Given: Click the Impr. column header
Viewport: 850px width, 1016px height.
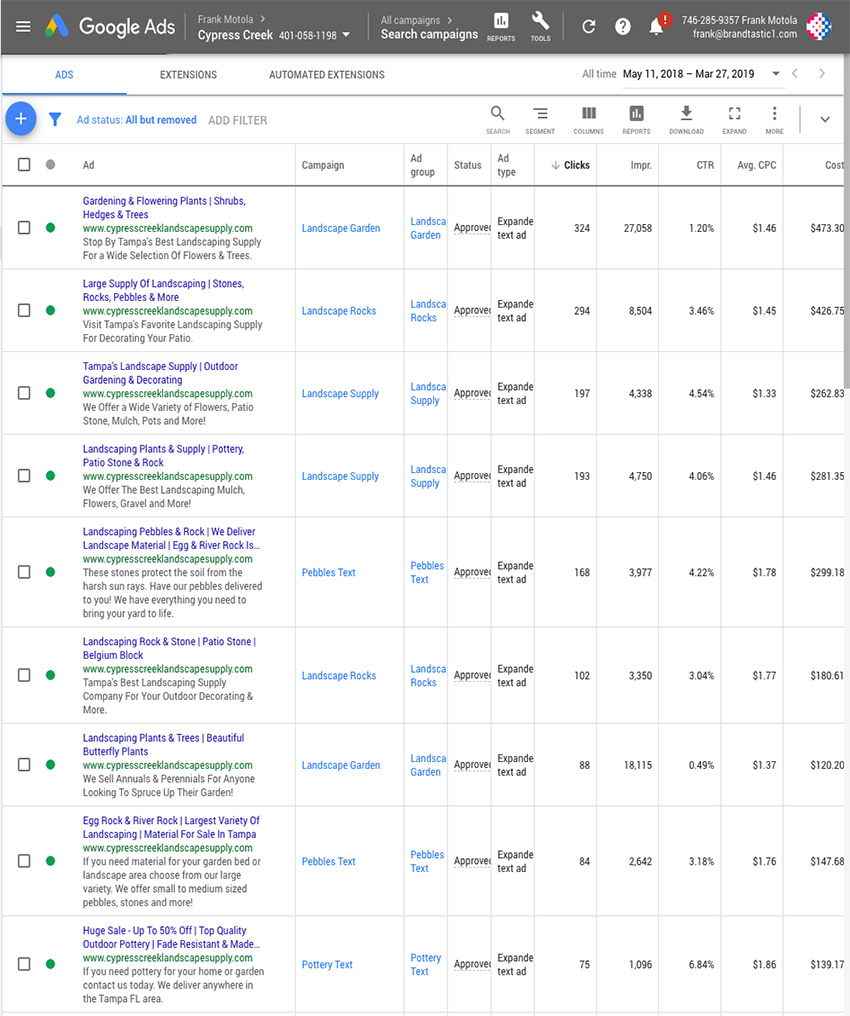Looking at the screenshot, I should click(641, 165).
